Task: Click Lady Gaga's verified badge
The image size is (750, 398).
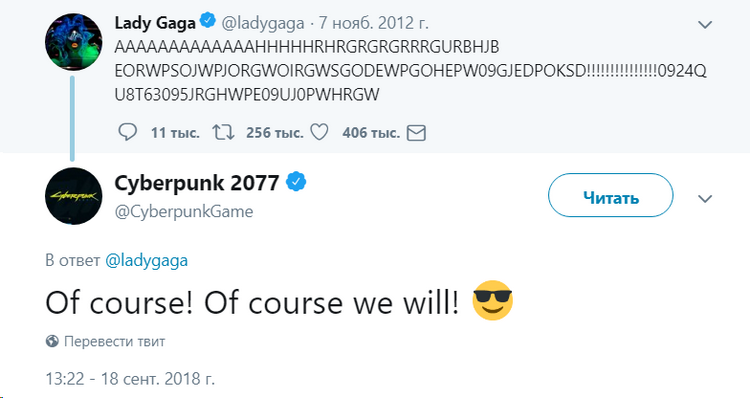Action: (208, 21)
